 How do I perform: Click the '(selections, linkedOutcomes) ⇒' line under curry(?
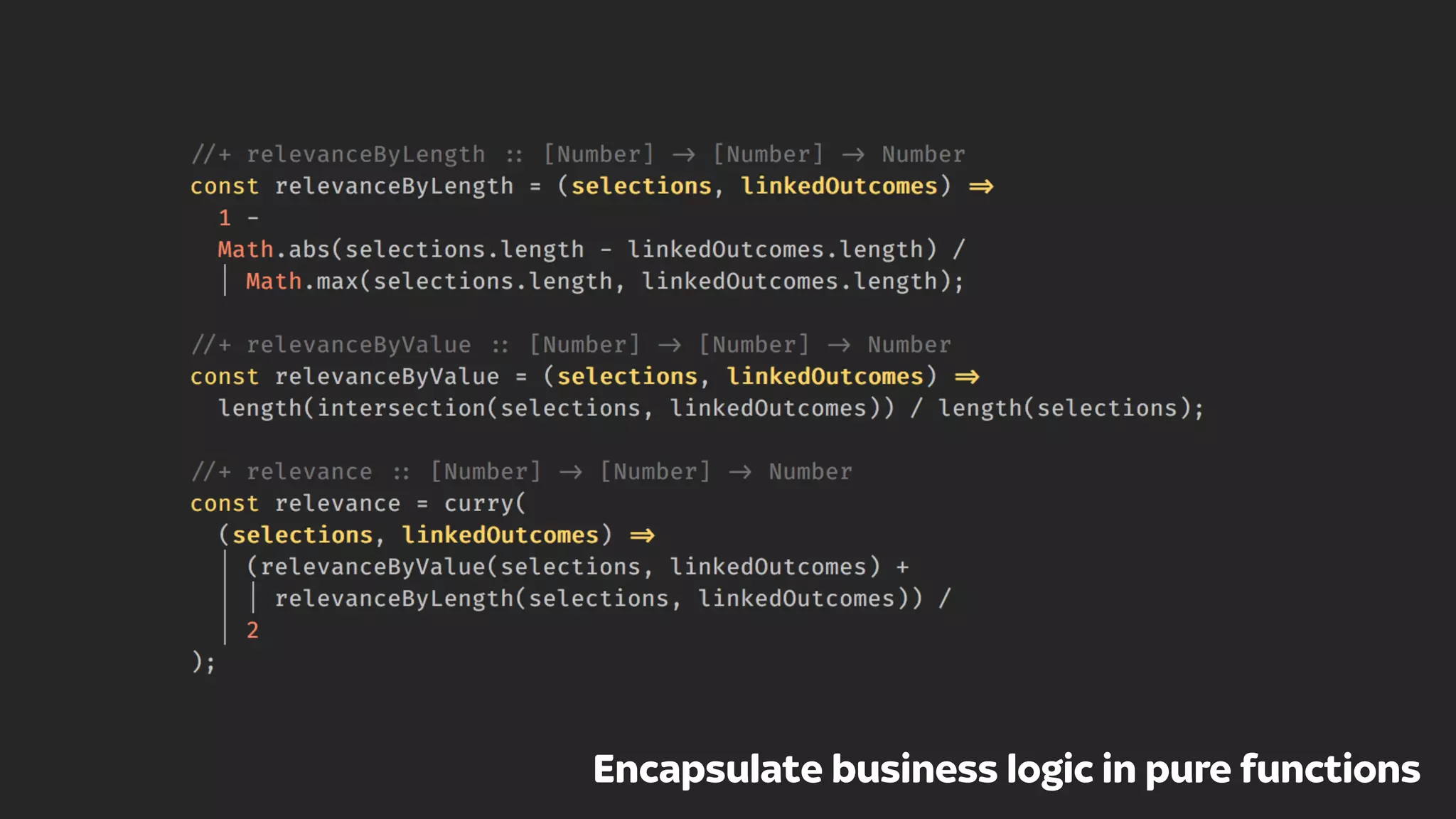[x=437, y=535]
